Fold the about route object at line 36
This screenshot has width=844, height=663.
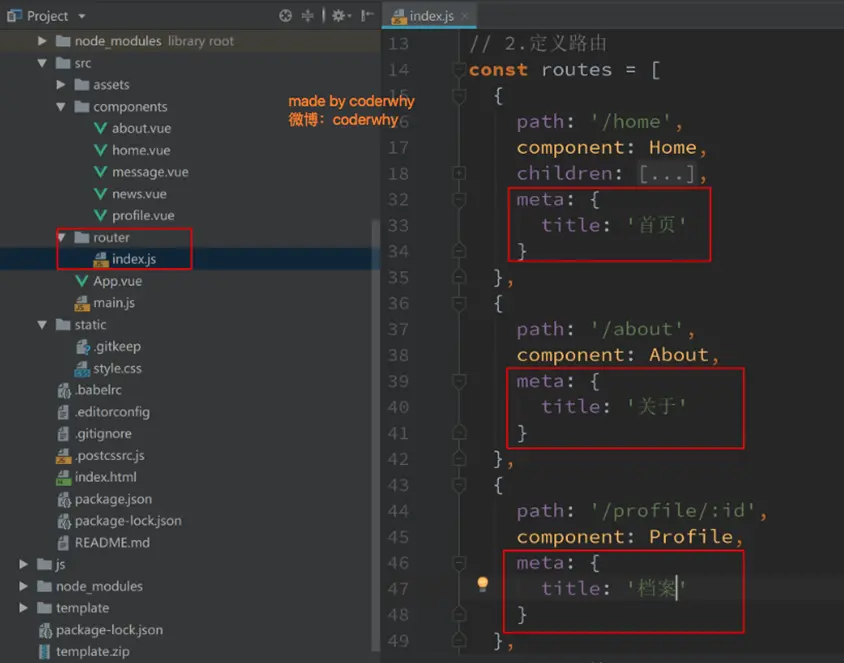coord(459,304)
